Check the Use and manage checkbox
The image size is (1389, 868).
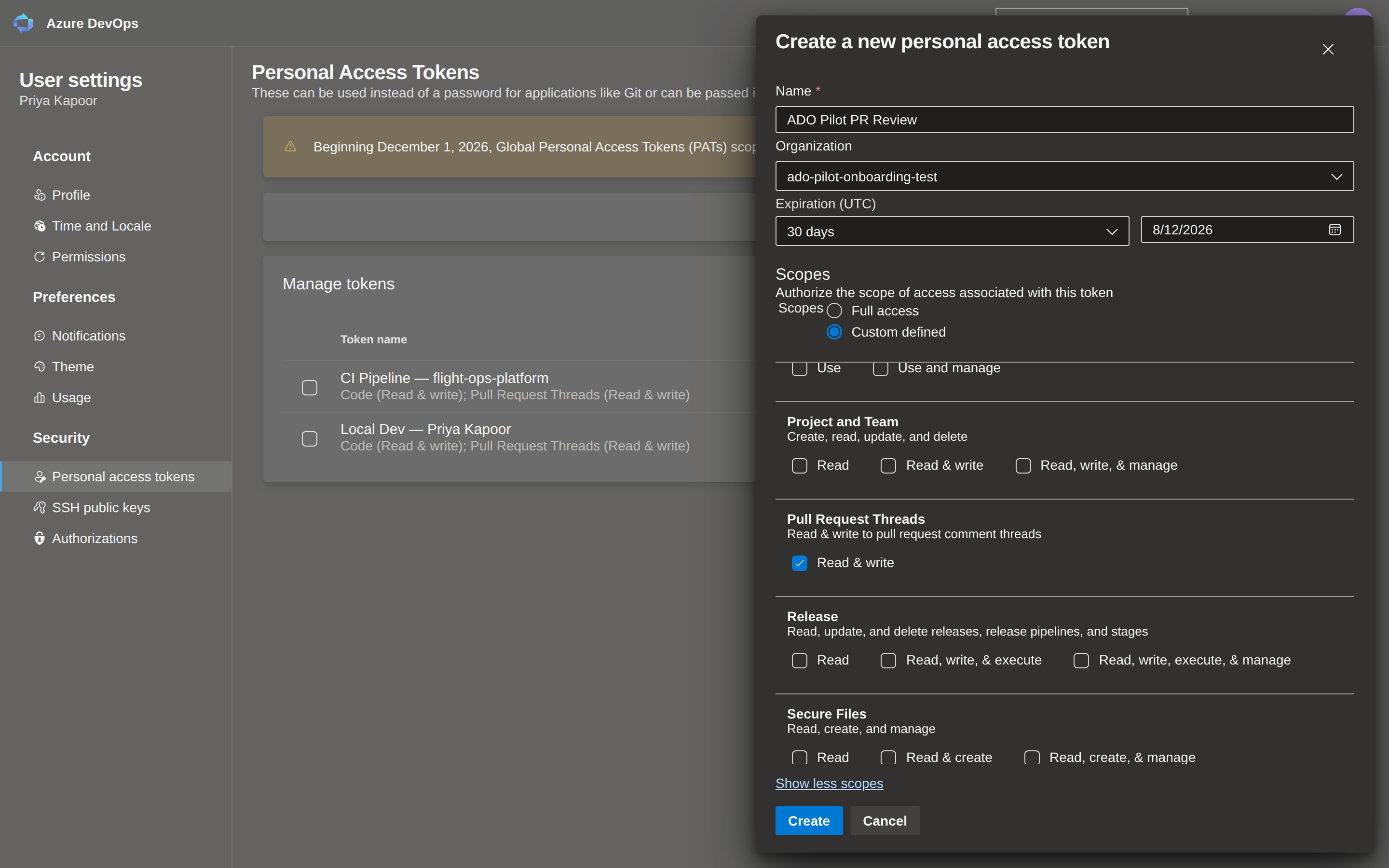click(x=881, y=368)
